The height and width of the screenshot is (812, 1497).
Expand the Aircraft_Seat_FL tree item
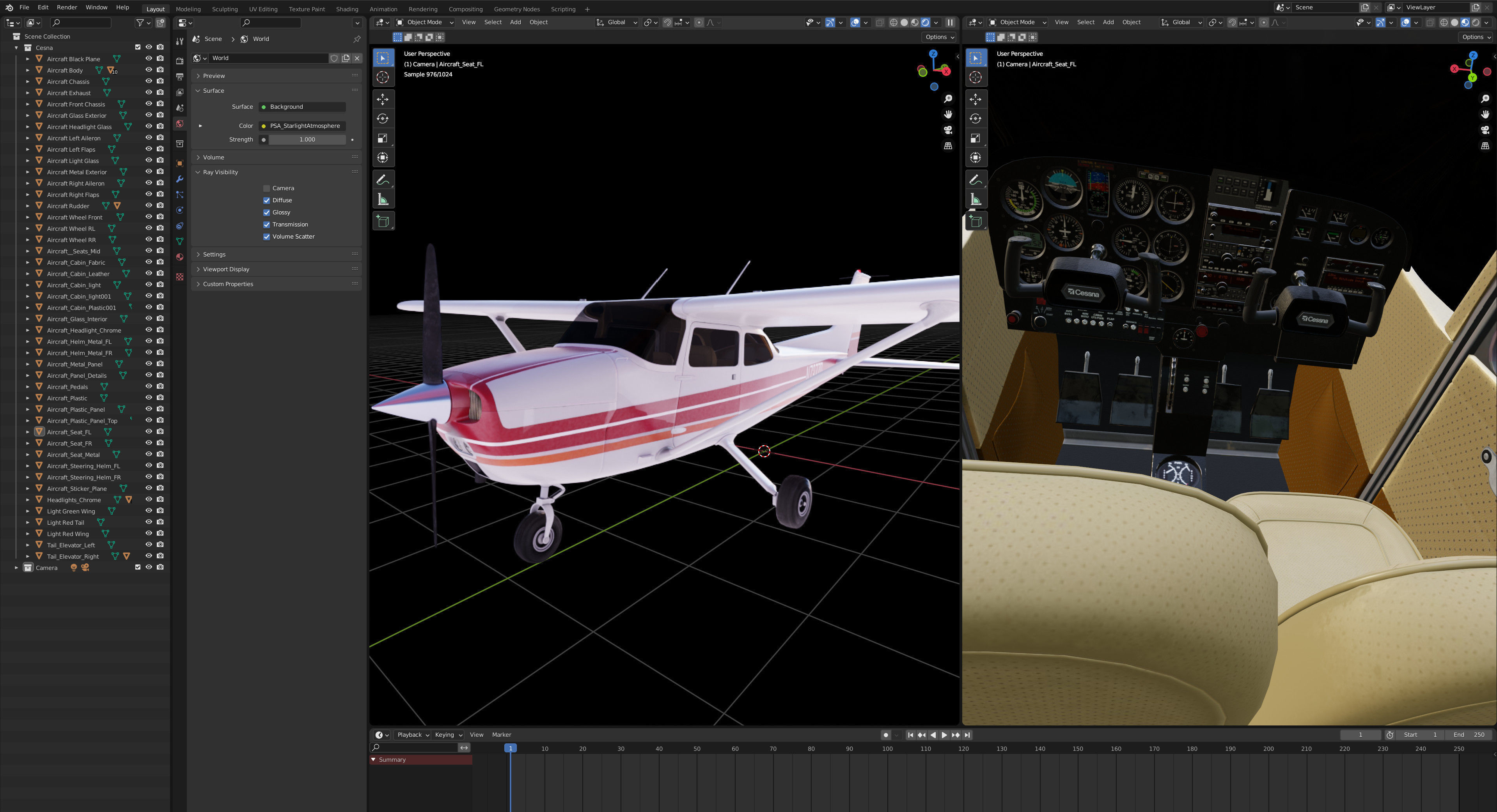(x=27, y=432)
